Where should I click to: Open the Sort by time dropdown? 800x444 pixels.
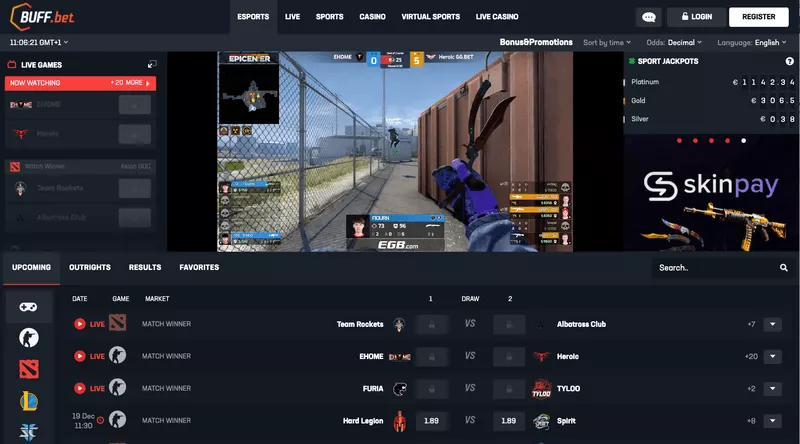607,43
